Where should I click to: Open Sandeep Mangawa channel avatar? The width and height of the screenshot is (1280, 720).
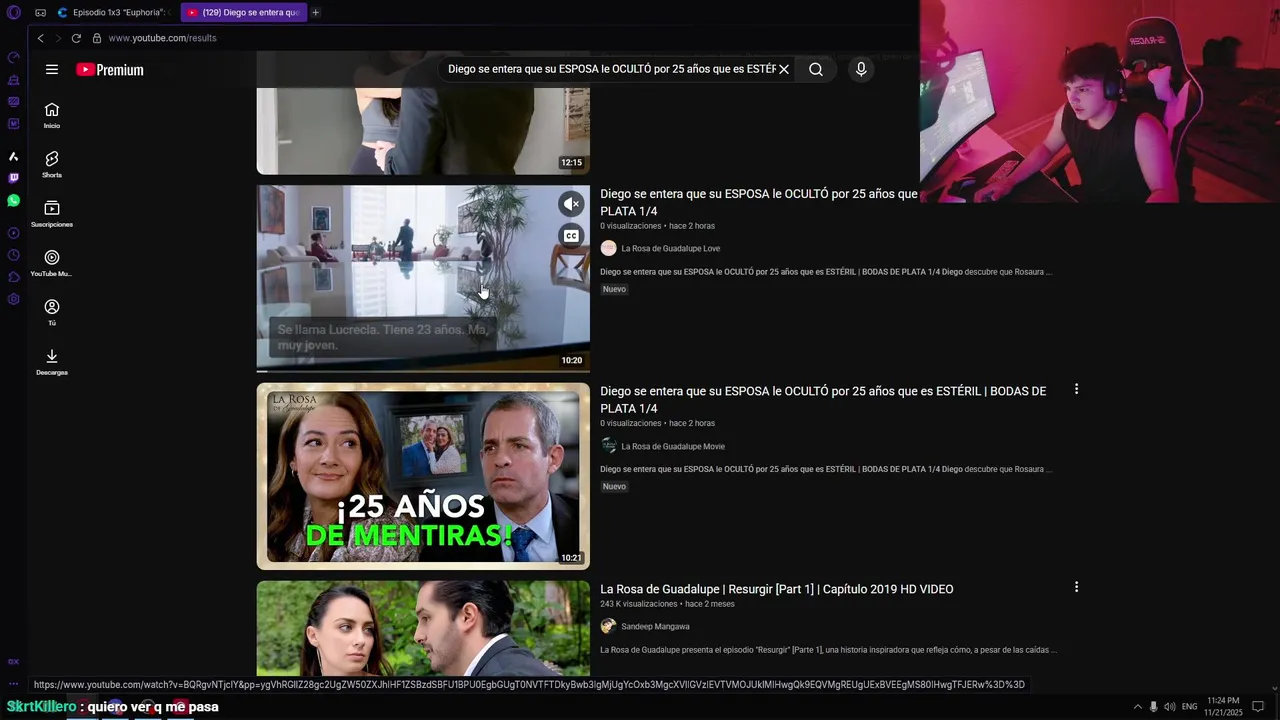[x=608, y=626]
